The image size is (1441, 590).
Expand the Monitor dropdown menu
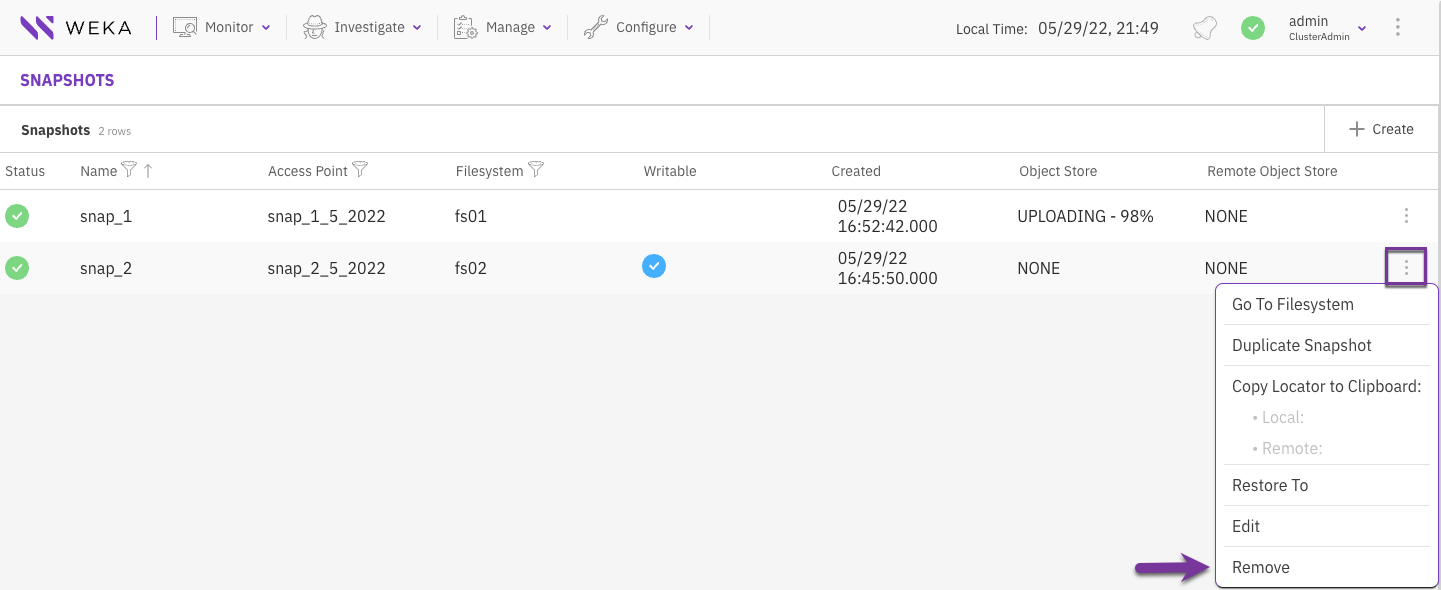click(222, 28)
